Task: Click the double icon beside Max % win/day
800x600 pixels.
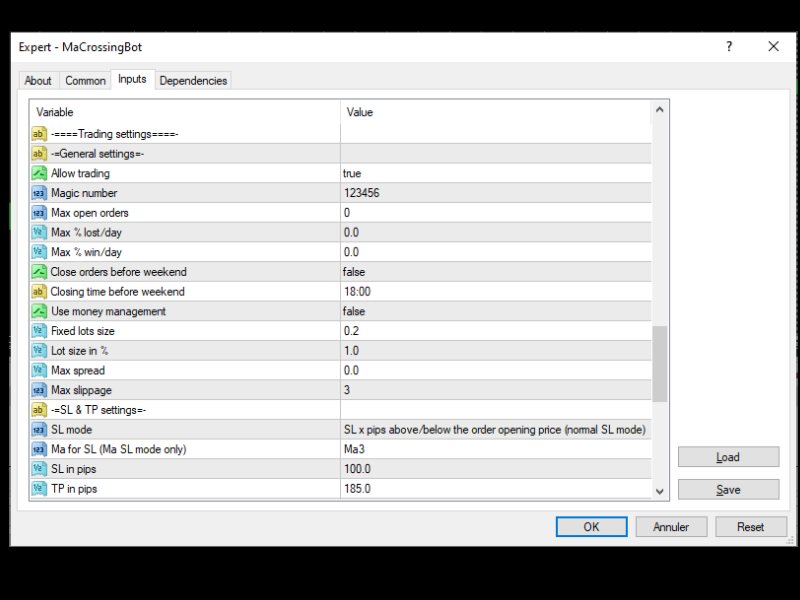Action: [x=39, y=252]
